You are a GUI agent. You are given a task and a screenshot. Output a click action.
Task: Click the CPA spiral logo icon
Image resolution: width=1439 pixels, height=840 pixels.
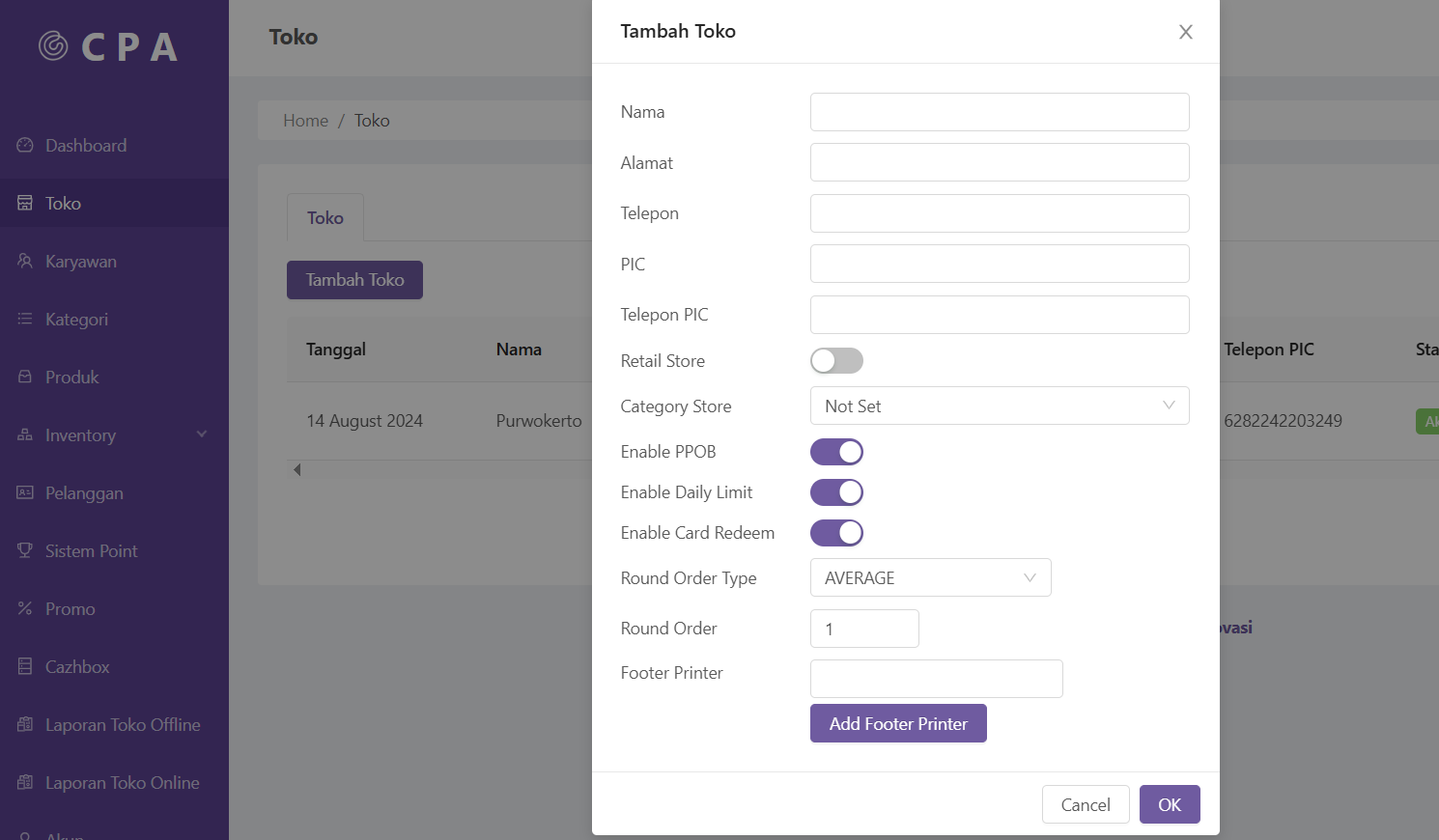pos(53,45)
